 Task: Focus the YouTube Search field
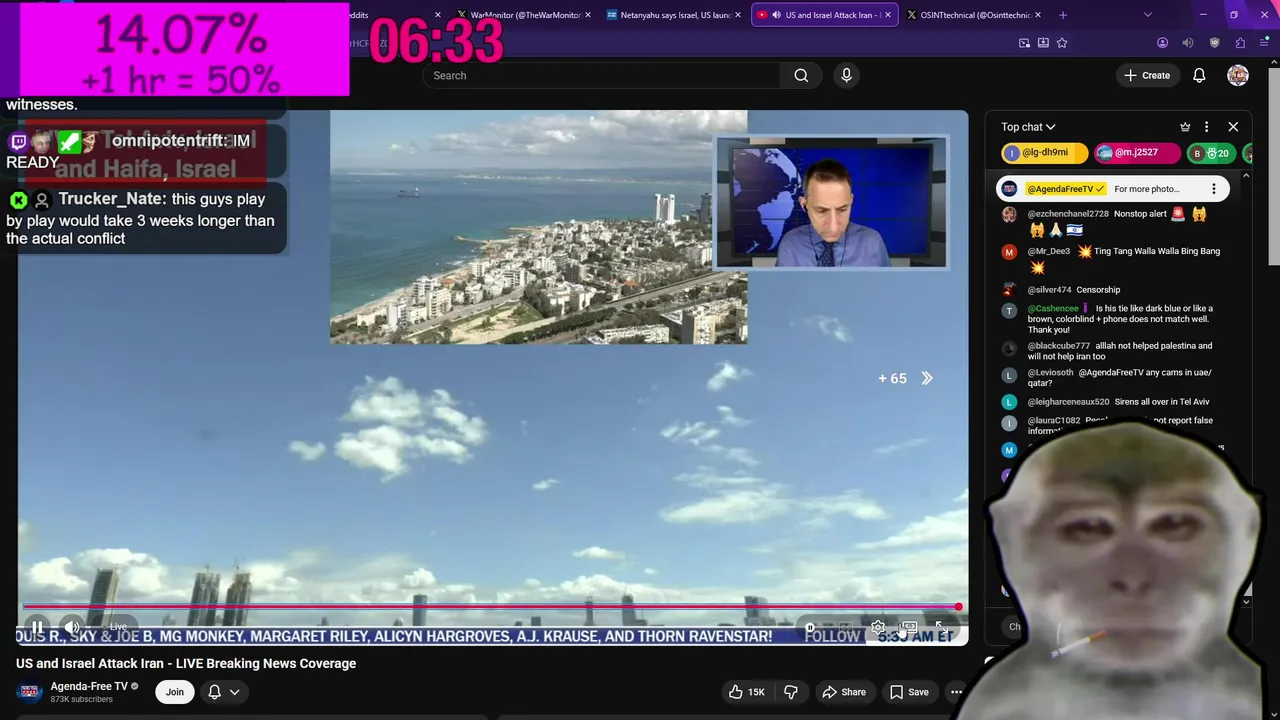tap(603, 75)
